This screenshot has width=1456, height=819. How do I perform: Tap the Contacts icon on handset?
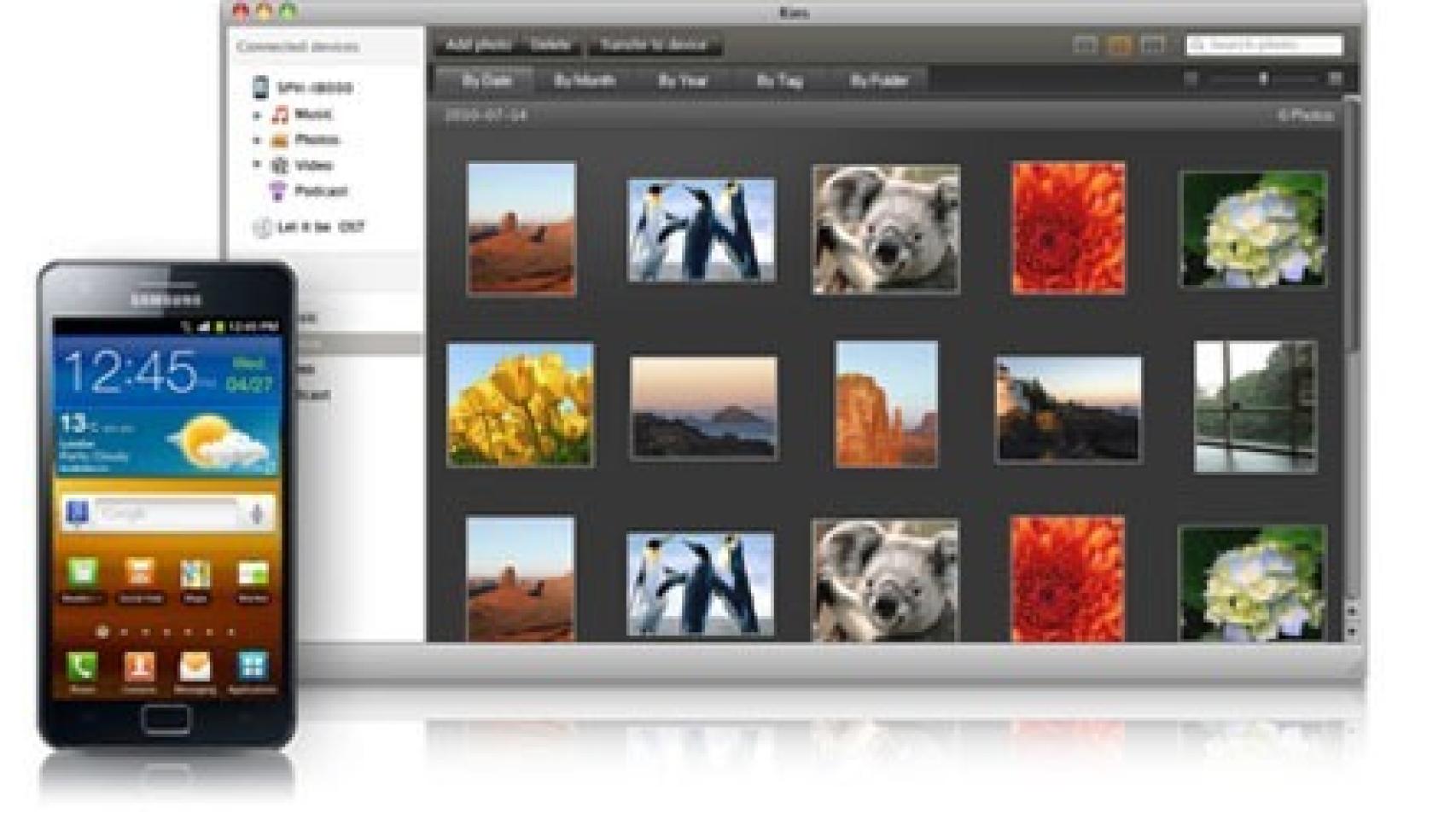pyautogui.click(x=138, y=667)
